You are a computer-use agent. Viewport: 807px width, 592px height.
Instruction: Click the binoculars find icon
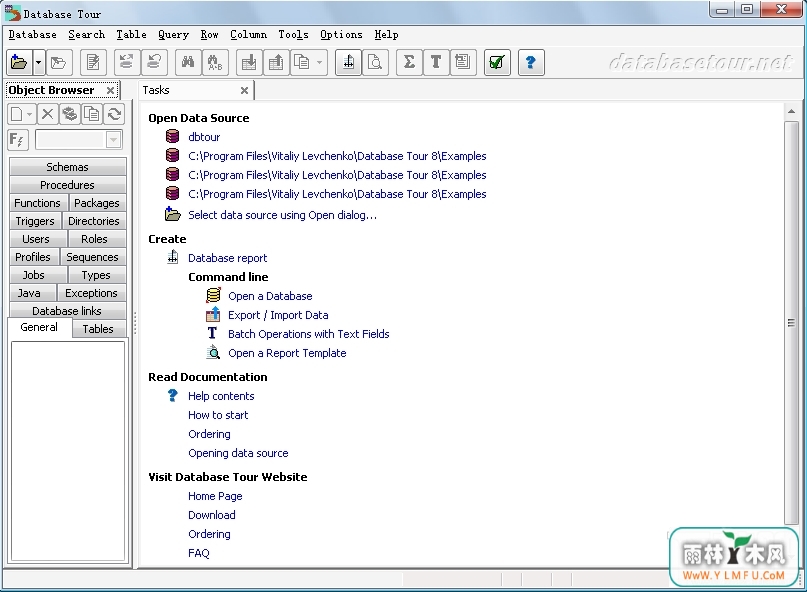click(188, 63)
